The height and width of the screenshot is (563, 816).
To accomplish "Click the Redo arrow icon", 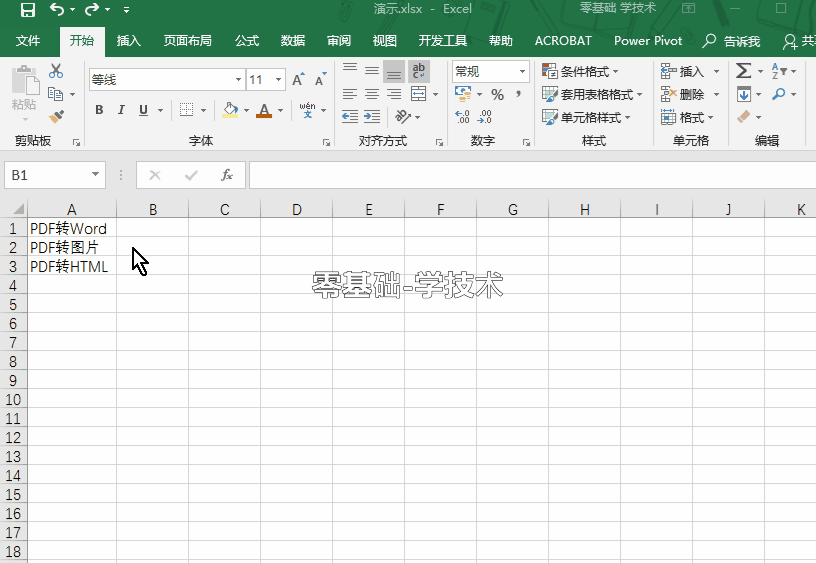I will click(92, 9).
